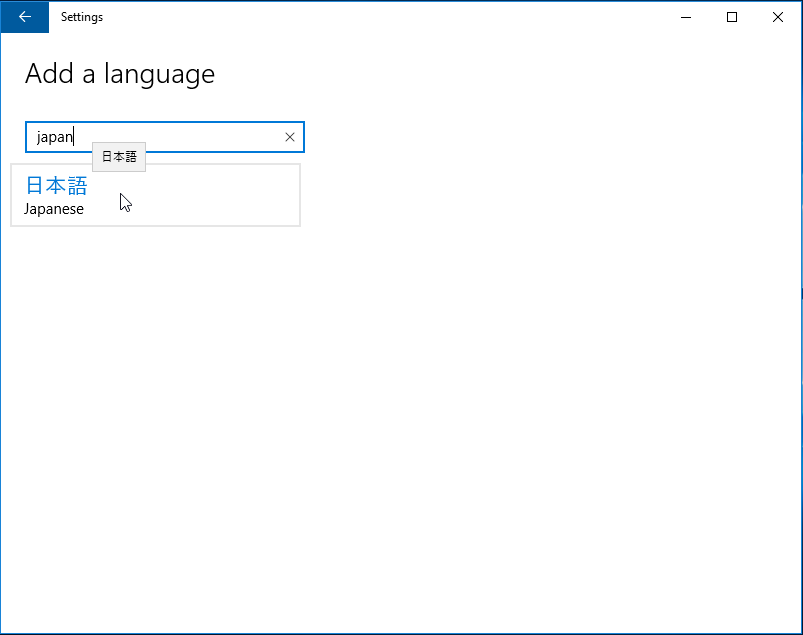Select the 日本語 Japanese language result
The height and width of the screenshot is (635, 803).
156,195
